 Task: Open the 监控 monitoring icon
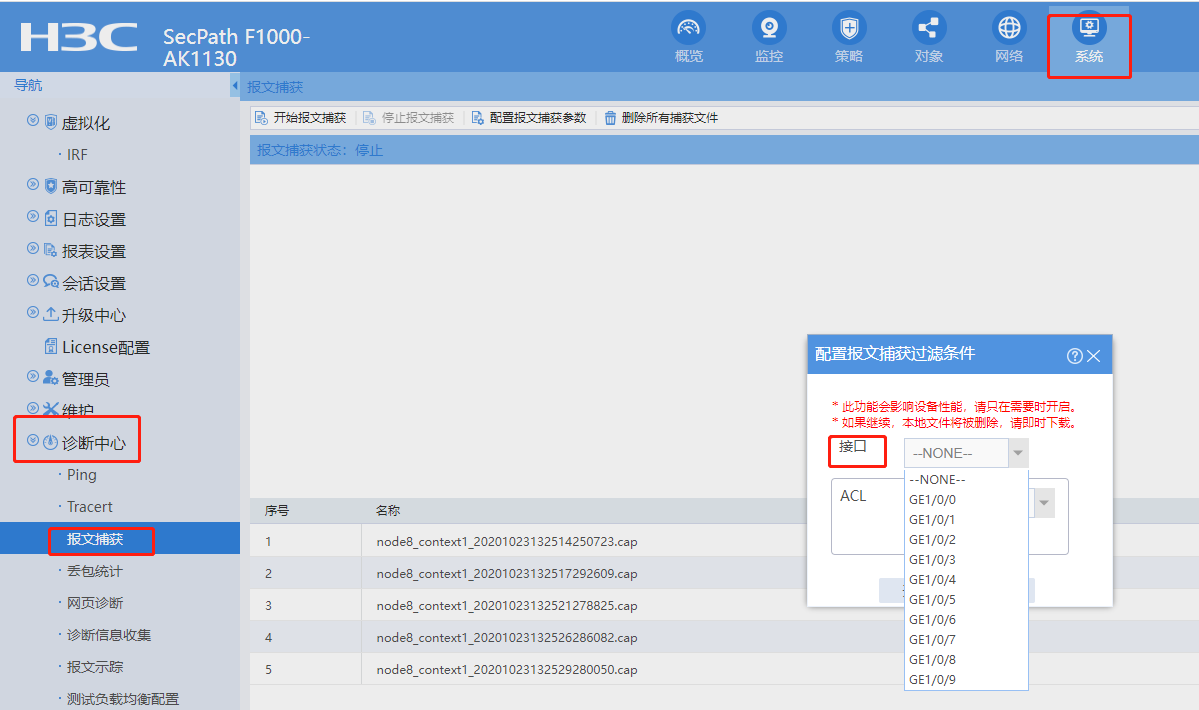768,28
